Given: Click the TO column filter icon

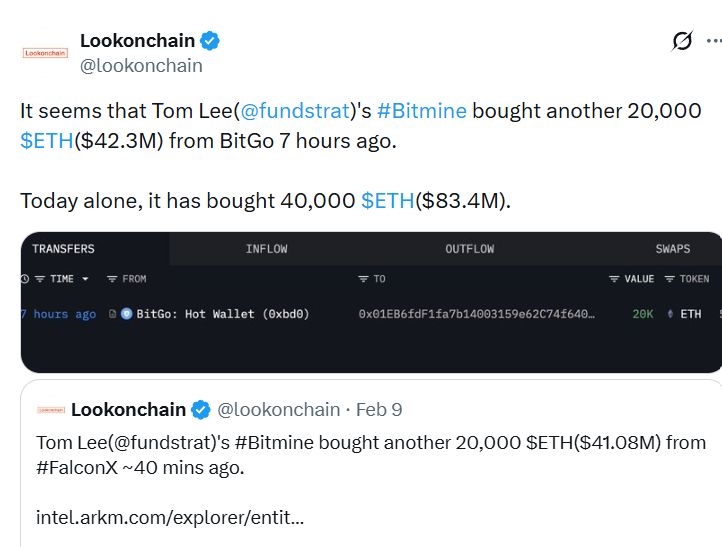Looking at the screenshot, I should pos(364,279).
